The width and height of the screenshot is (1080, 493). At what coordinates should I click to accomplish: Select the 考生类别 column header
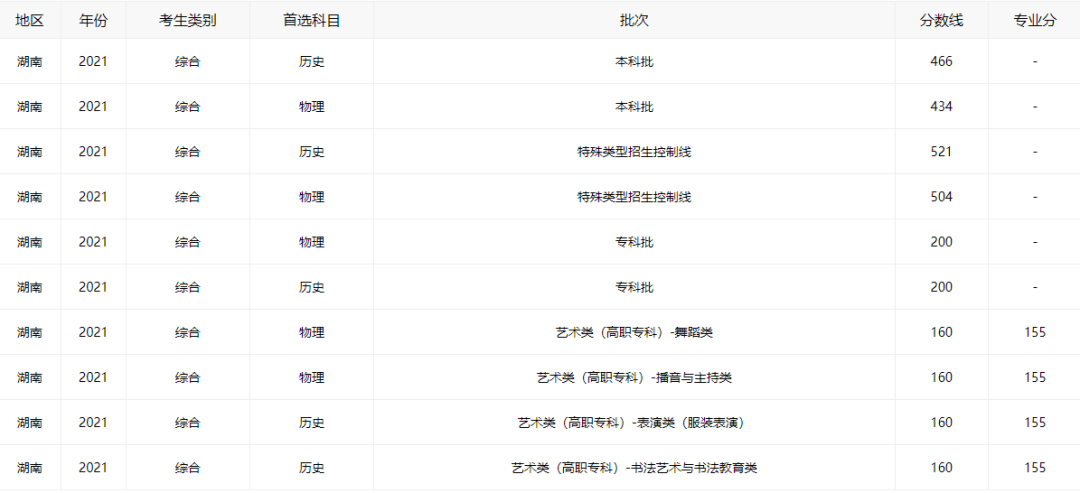187,20
